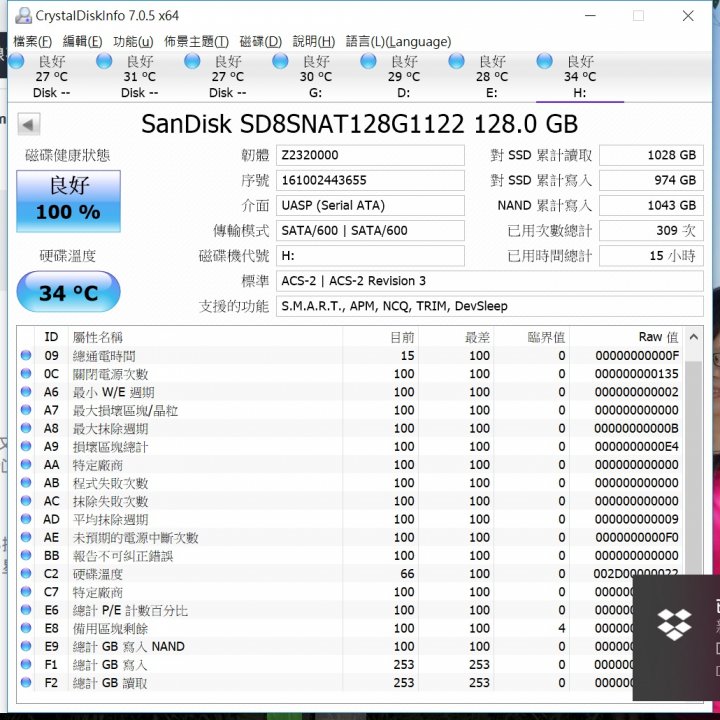The height and width of the screenshot is (720, 720).
Task: Click the 臨界值 column header
Action: click(532, 337)
